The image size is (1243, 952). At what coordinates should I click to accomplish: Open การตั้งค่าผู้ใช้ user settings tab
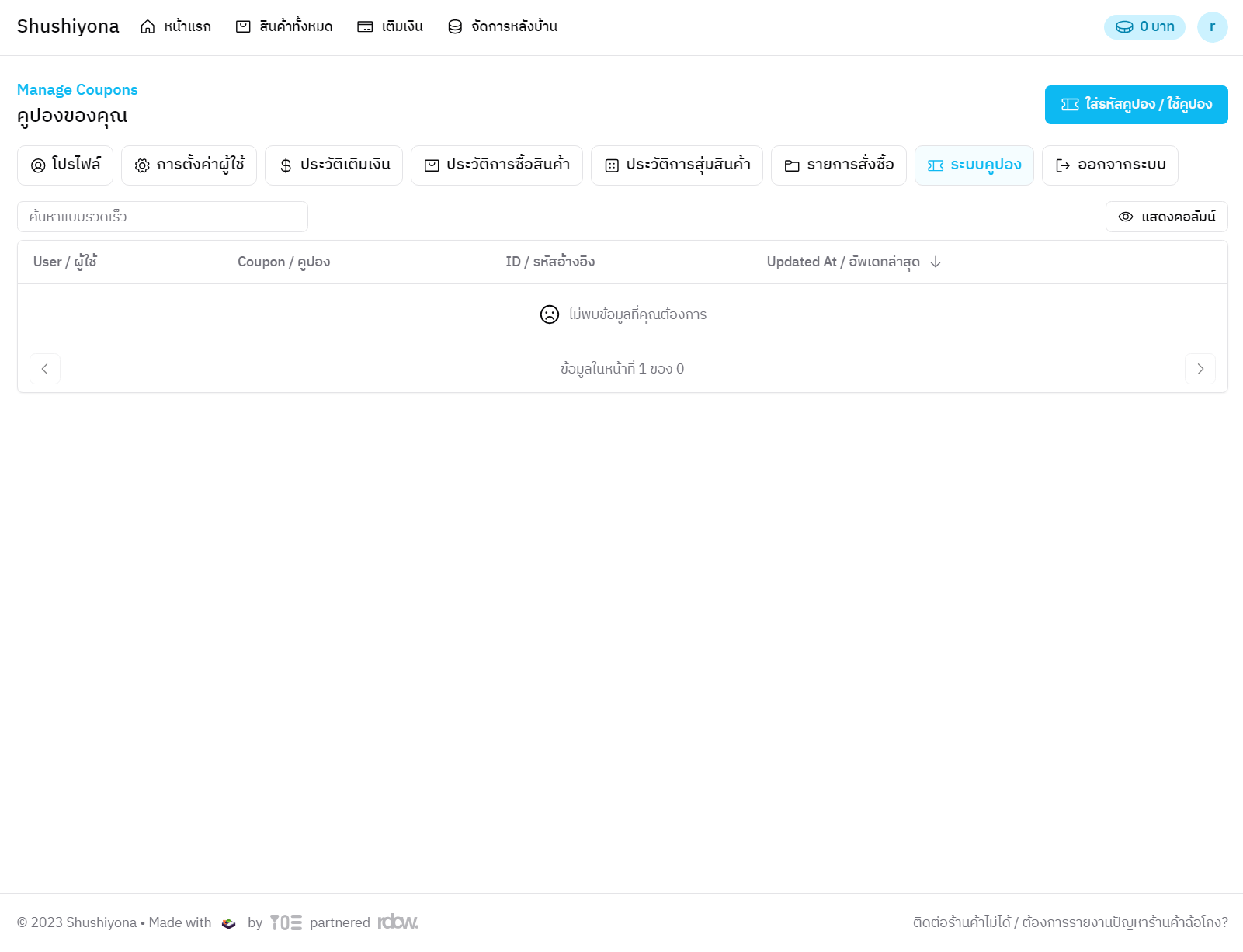(189, 165)
